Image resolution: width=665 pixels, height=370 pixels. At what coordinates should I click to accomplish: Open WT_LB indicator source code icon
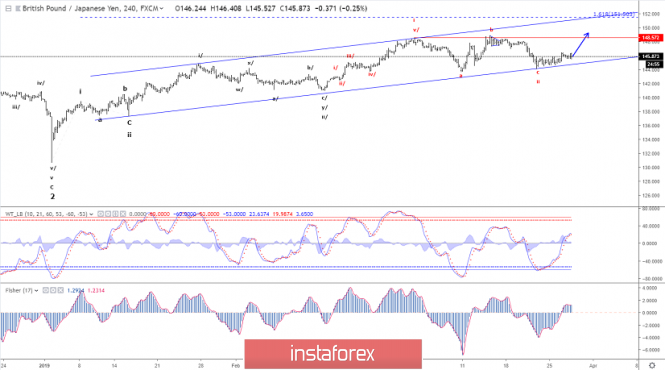[x=115, y=214]
